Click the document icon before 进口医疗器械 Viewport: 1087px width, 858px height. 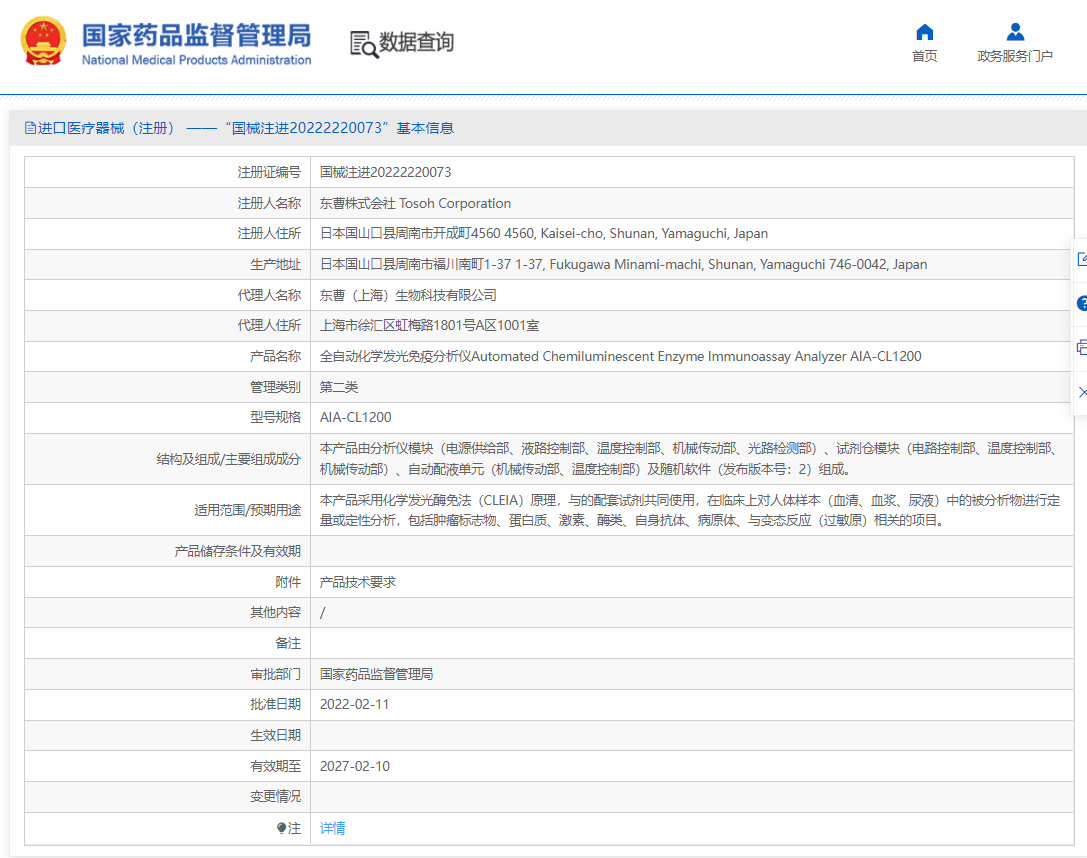(x=30, y=128)
